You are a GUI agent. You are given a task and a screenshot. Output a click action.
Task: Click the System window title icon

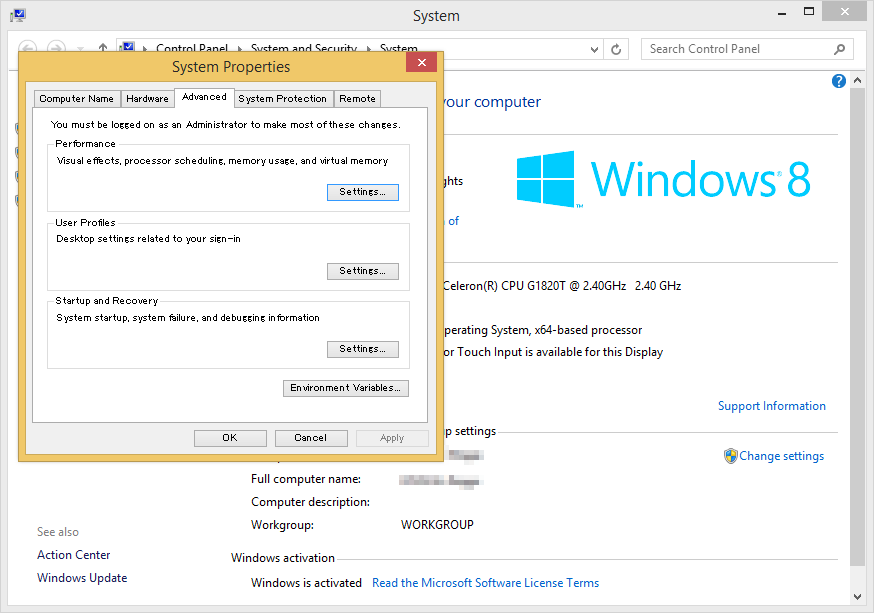(18, 15)
